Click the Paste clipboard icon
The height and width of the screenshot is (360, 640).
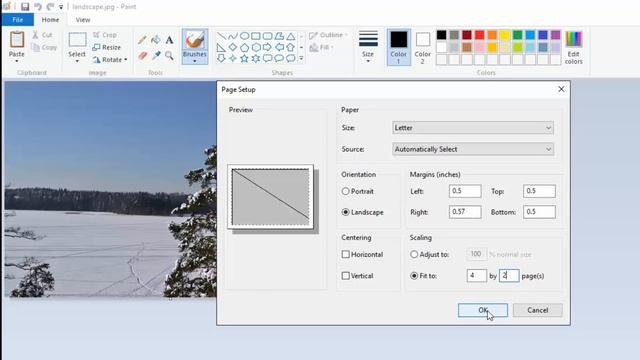tap(17, 40)
